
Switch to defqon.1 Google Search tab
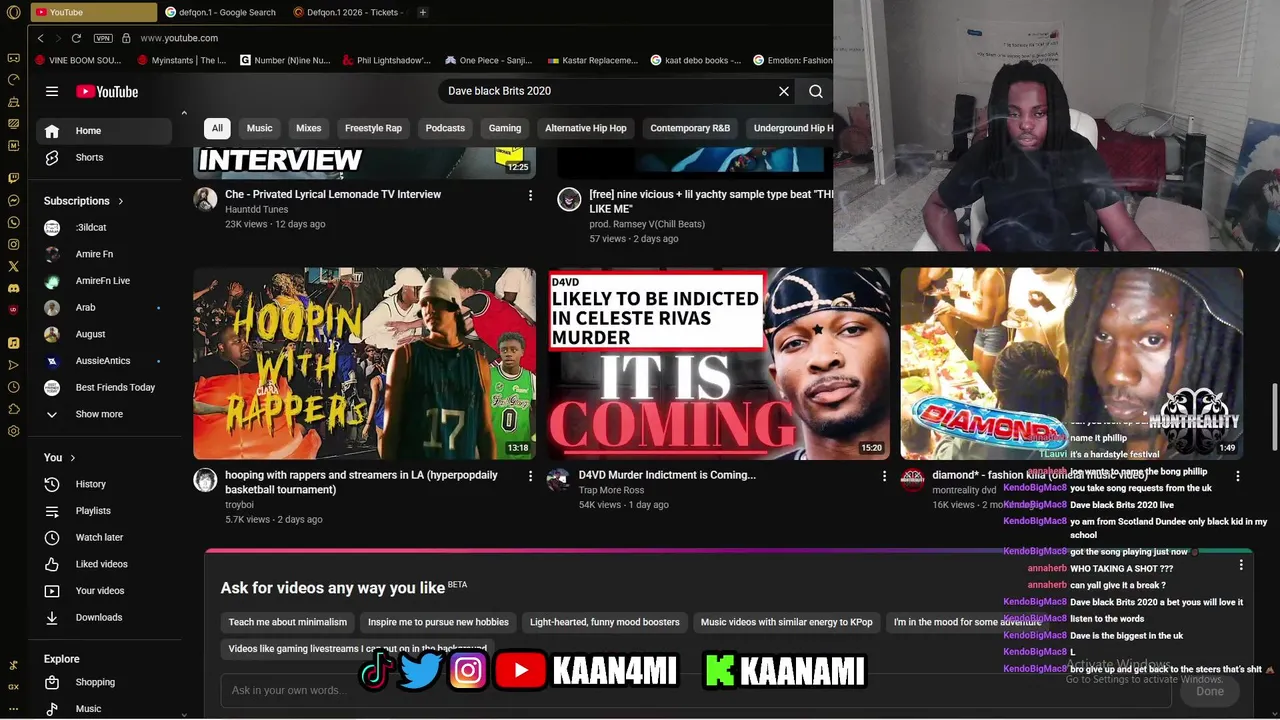pyautogui.click(x=221, y=12)
